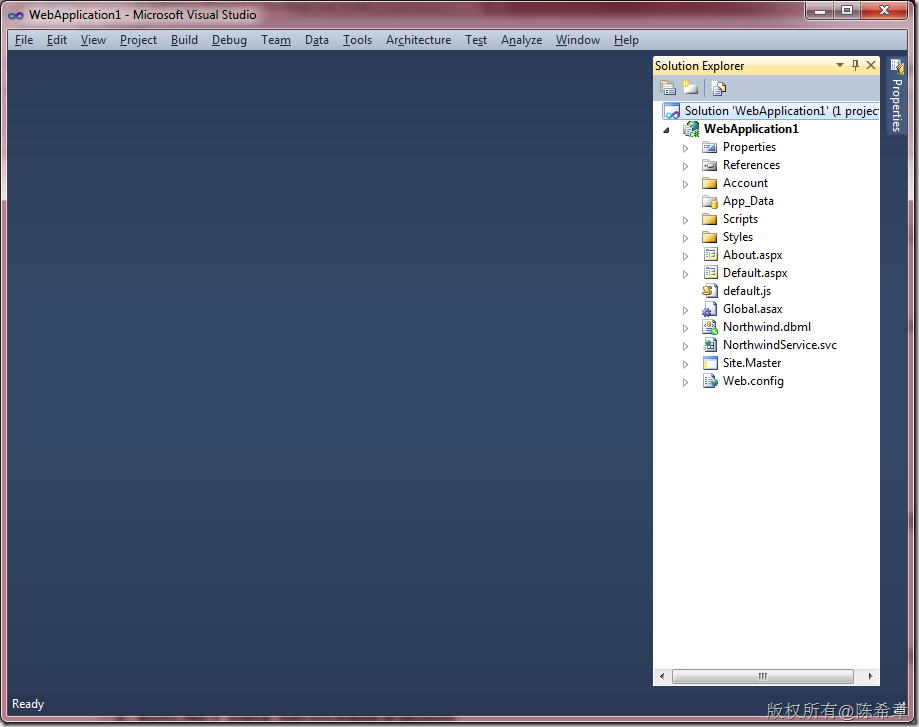Click the Scripts folder icon
The width and height of the screenshot is (919, 727).
tap(710, 219)
